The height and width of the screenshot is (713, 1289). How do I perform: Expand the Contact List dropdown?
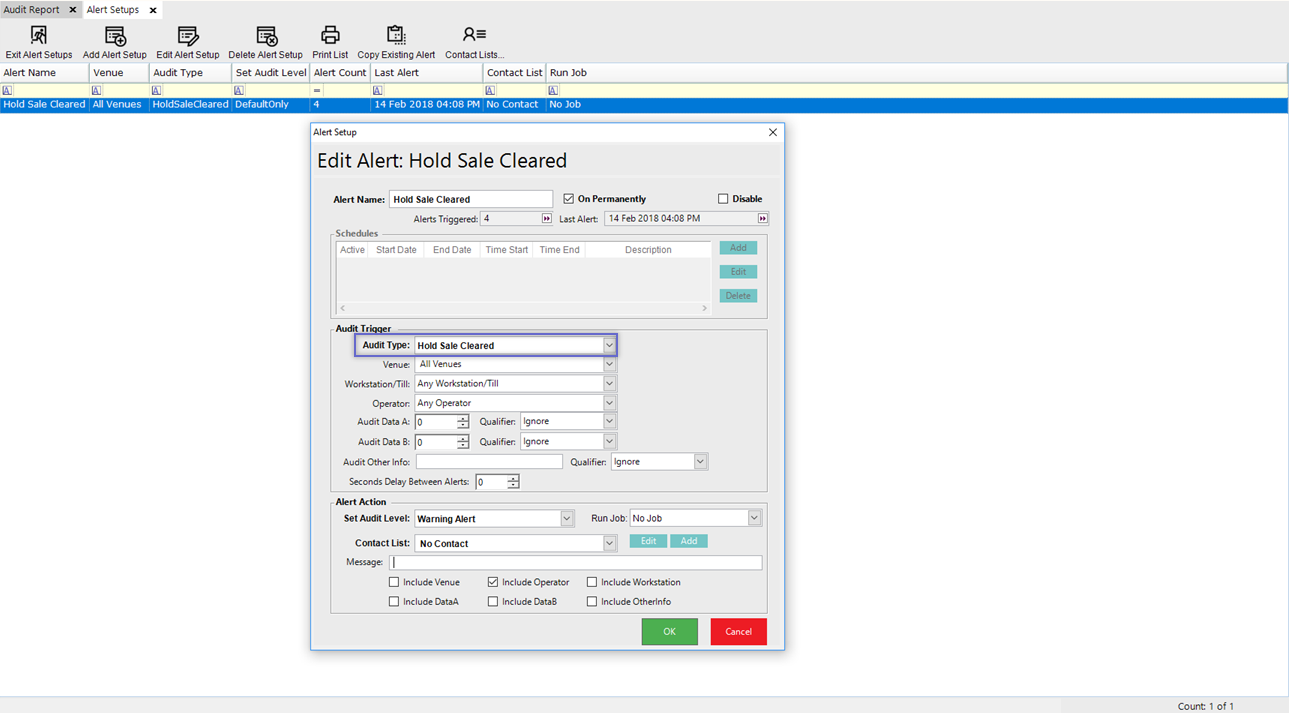[x=608, y=544]
